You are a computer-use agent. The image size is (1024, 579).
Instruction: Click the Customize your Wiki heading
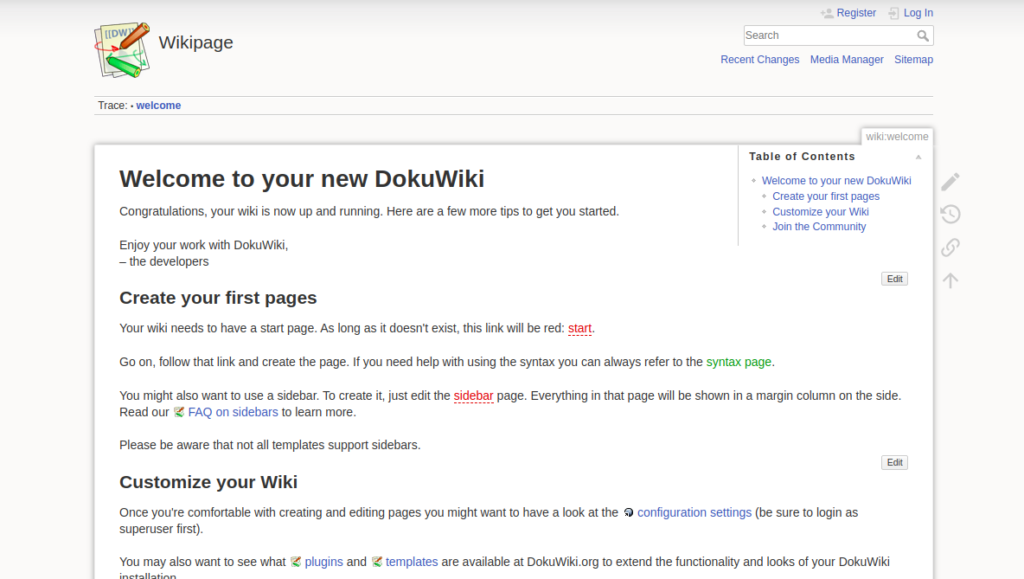tap(208, 482)
